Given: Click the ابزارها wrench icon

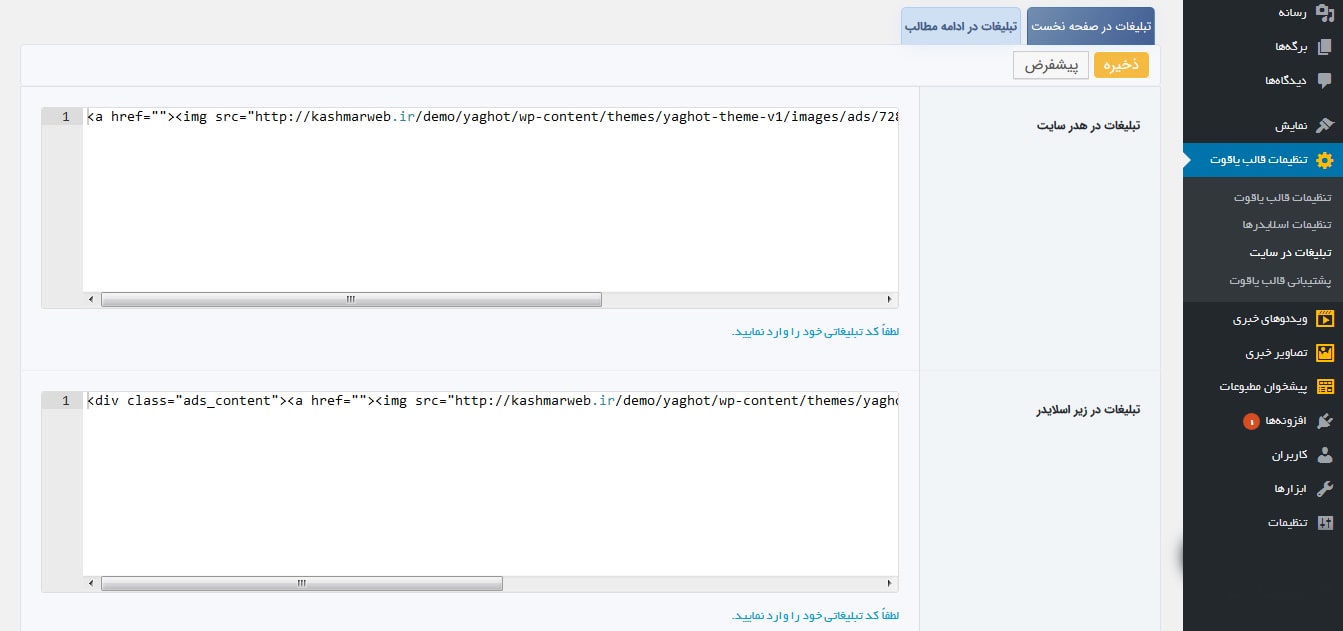Looking at the screenshot, I should [x=1324, y=489].
